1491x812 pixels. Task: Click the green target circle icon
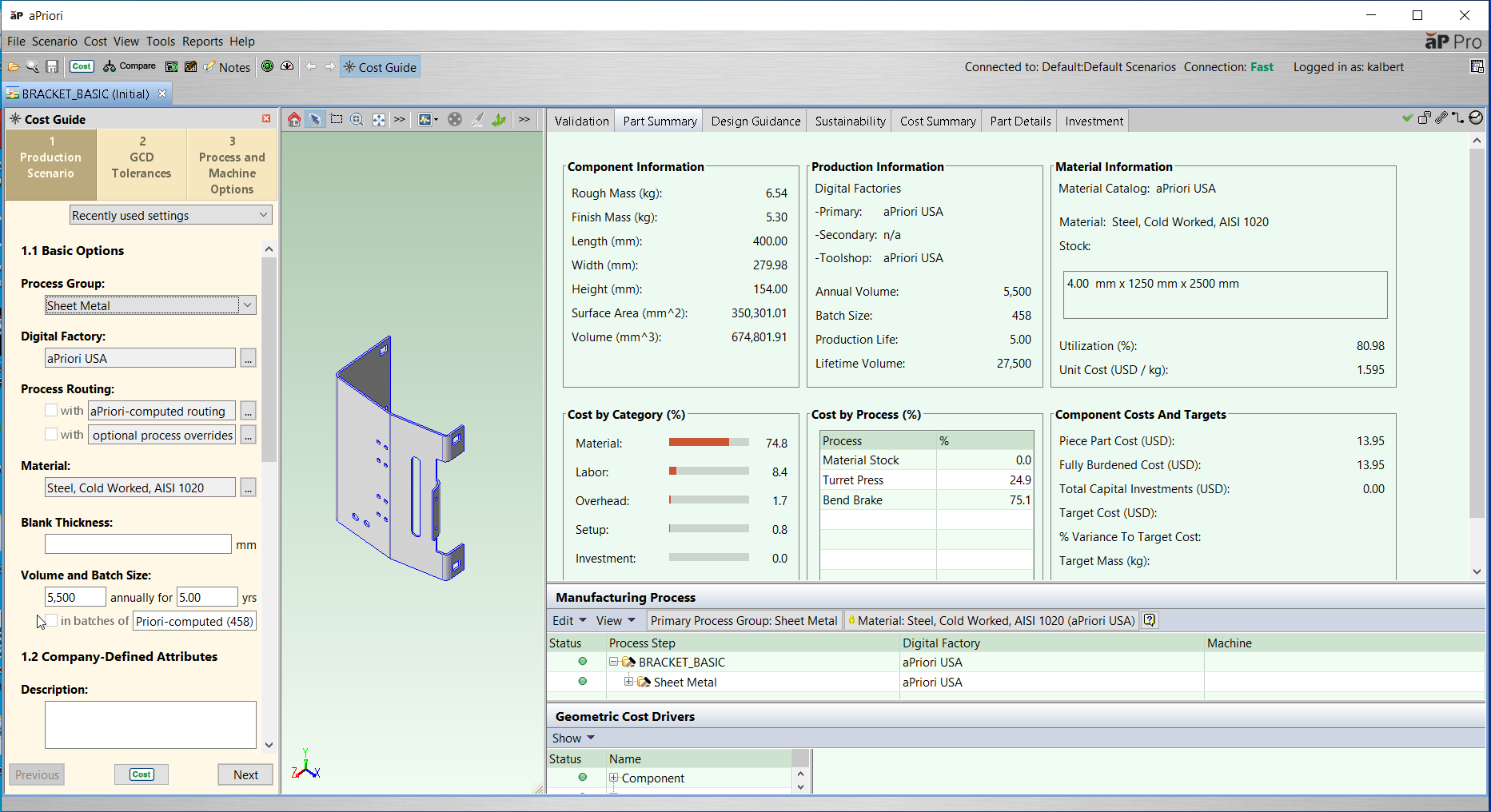pos(268,66)
